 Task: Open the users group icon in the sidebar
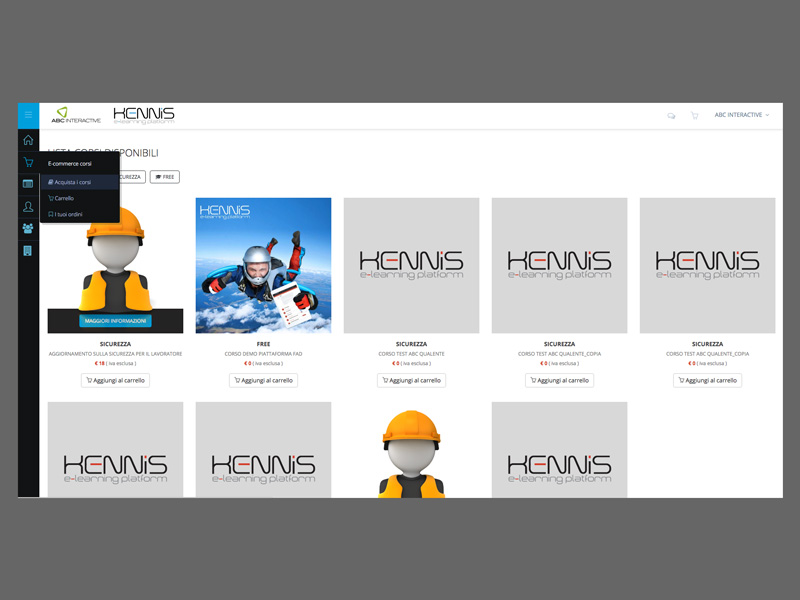click(x=28, y=228)
